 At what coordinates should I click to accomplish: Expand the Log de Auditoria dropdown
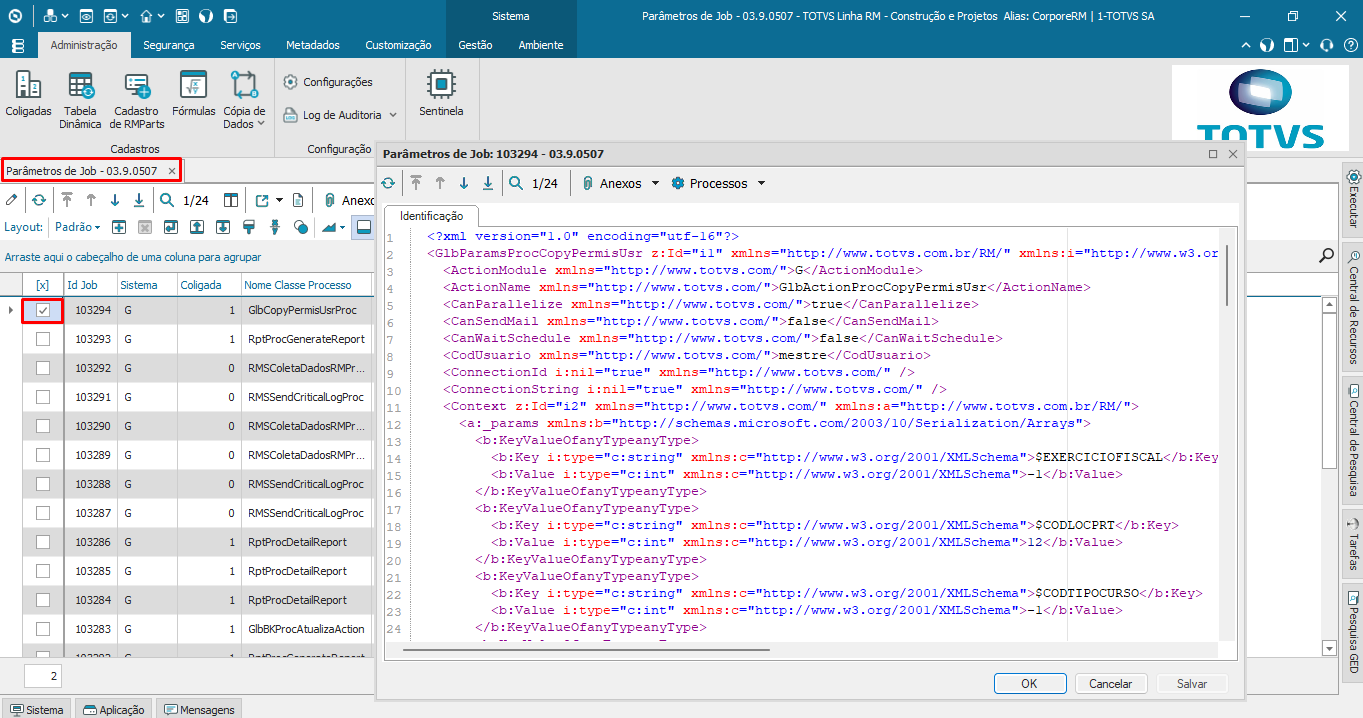coord(393,115)
